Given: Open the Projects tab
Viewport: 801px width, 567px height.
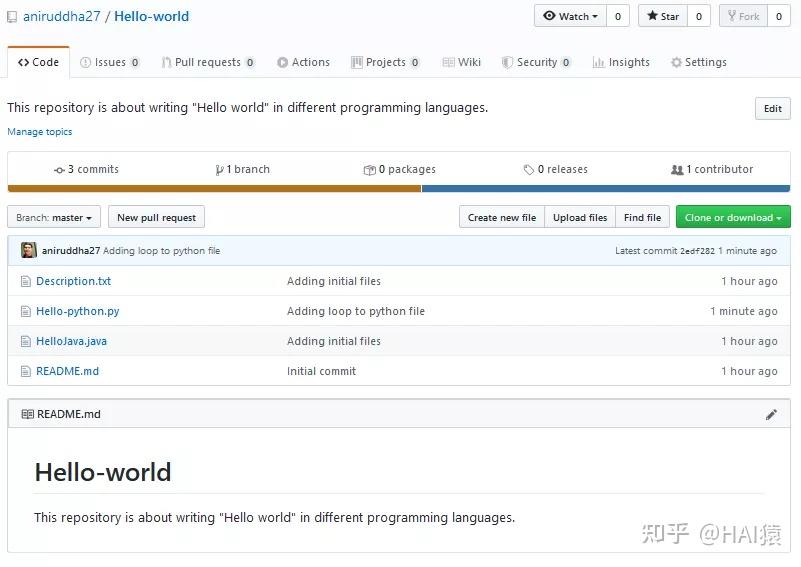Looking at the screenshot, I should 386,62.
